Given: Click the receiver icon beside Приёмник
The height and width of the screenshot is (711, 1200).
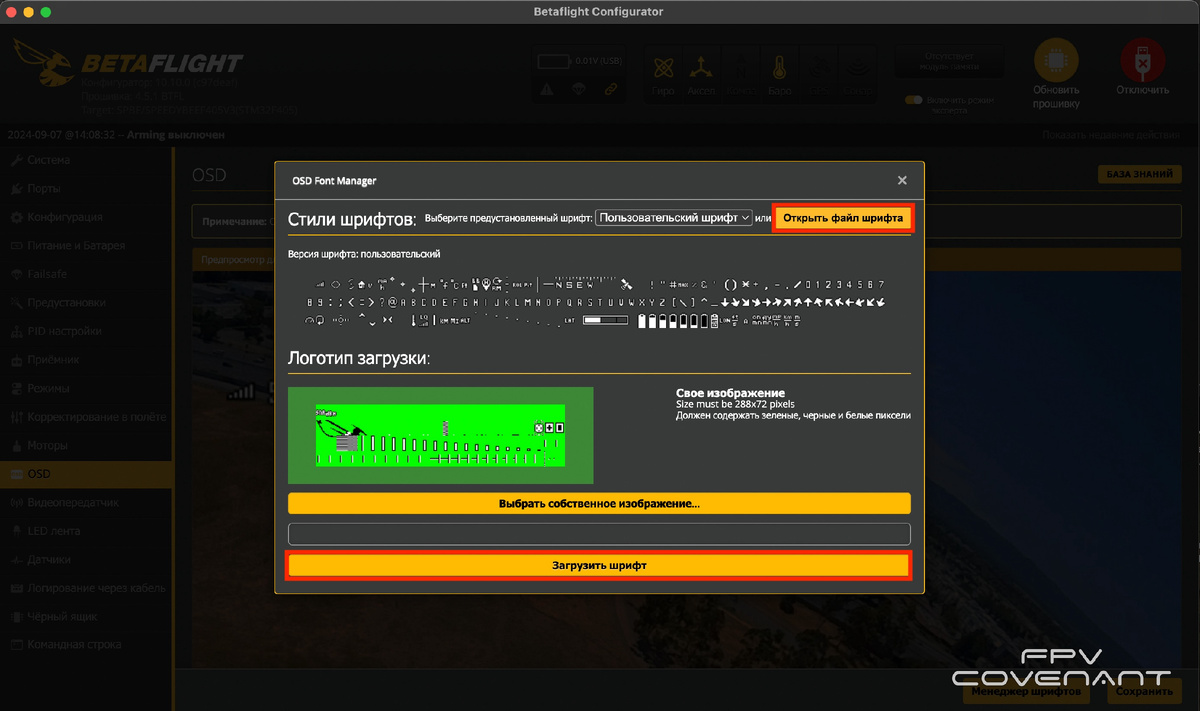Looking at the screenshot, I should (x=16, y=359).
